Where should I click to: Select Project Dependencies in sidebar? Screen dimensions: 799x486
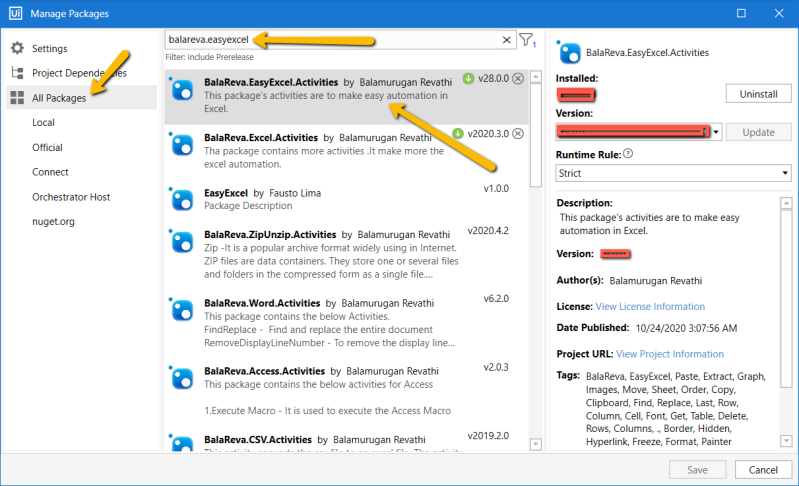click(x=79, y=73)
